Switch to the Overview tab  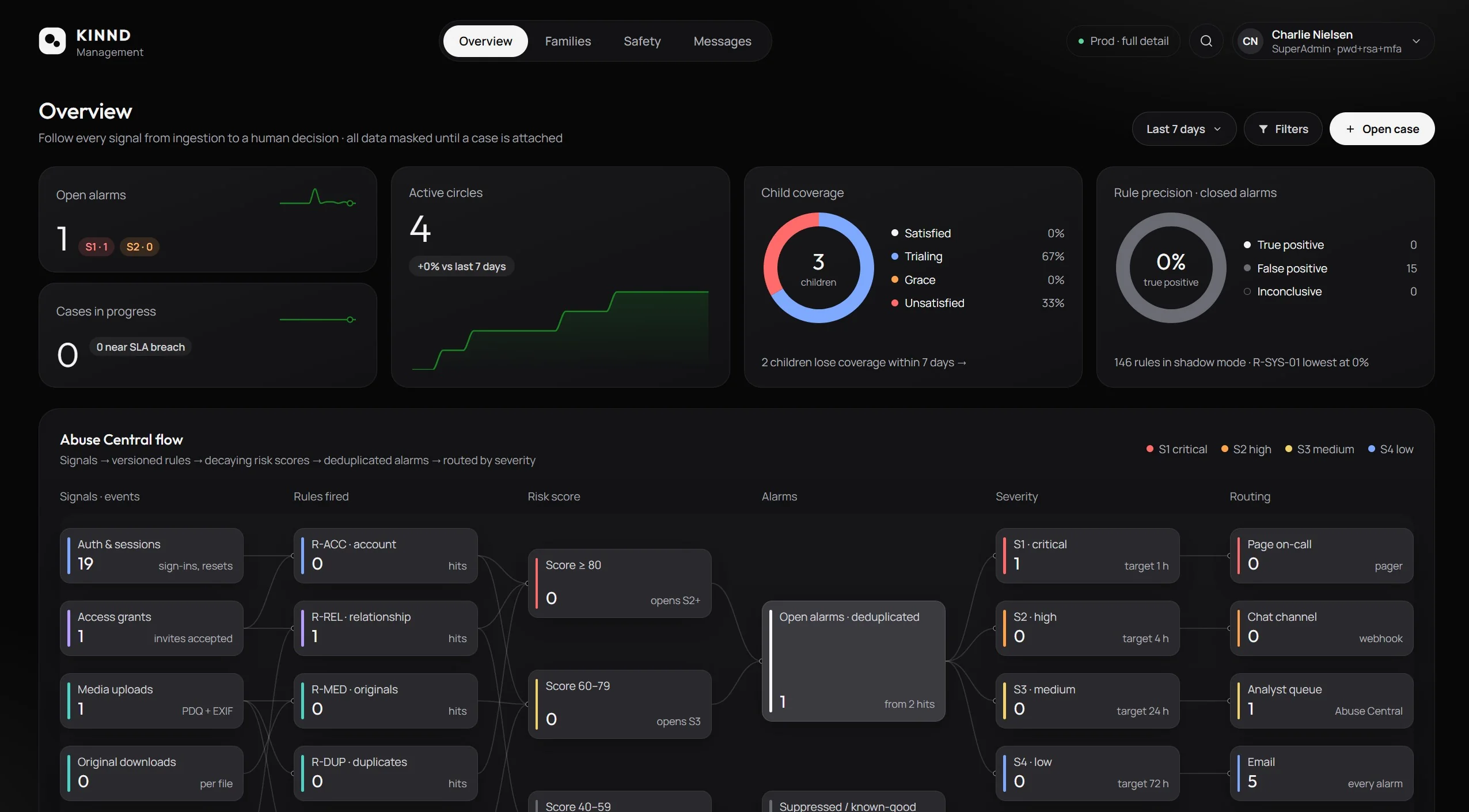tap(485, 41)
